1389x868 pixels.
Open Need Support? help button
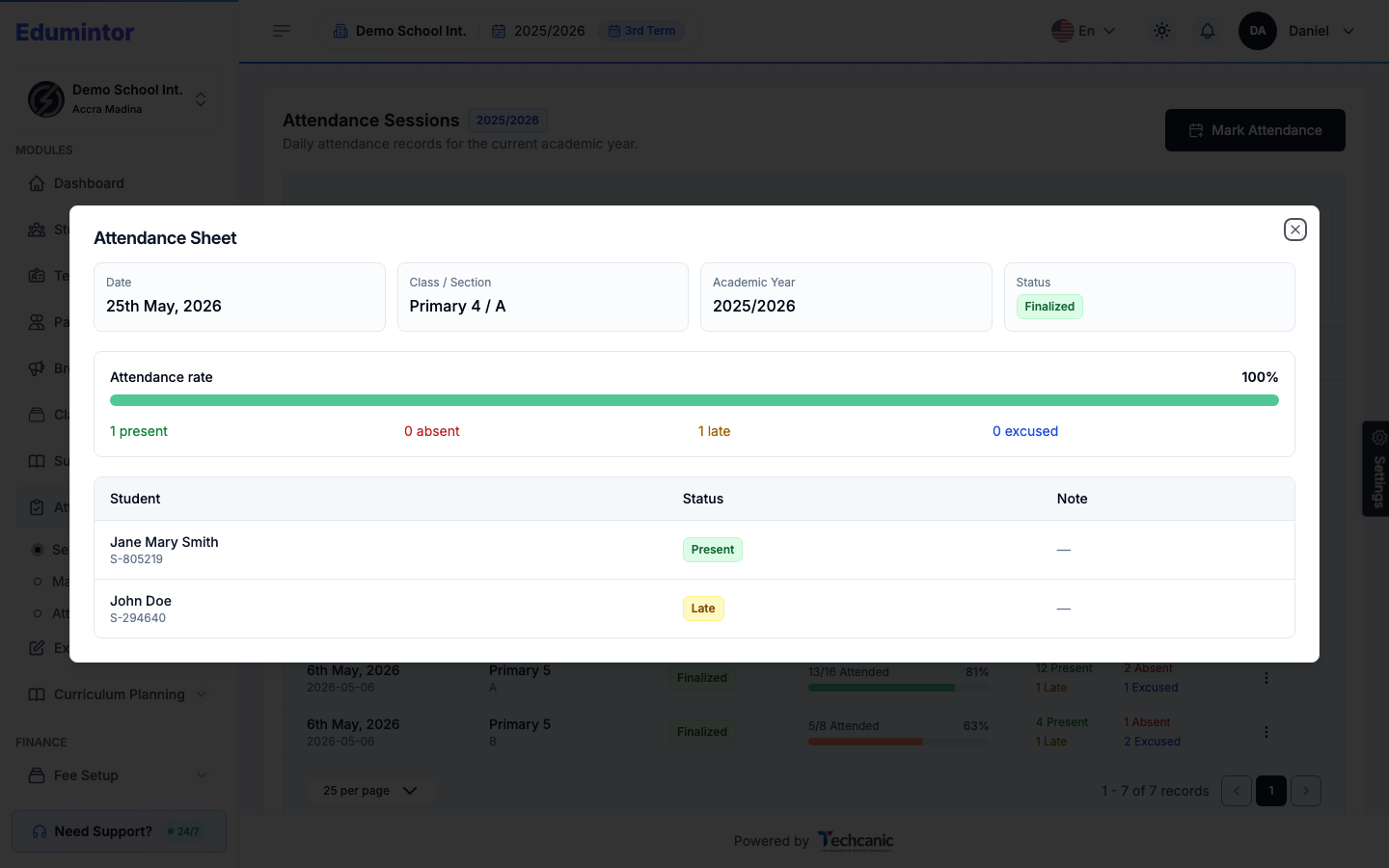[x=119, y=831]
